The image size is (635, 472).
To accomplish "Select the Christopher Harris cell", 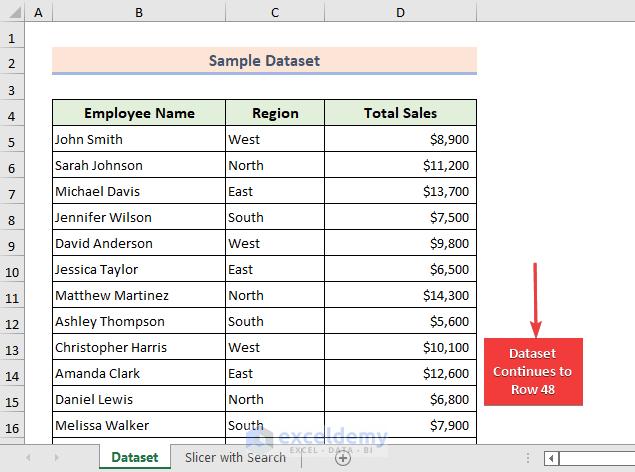I will pyautogui.click(x=139, y=347).
